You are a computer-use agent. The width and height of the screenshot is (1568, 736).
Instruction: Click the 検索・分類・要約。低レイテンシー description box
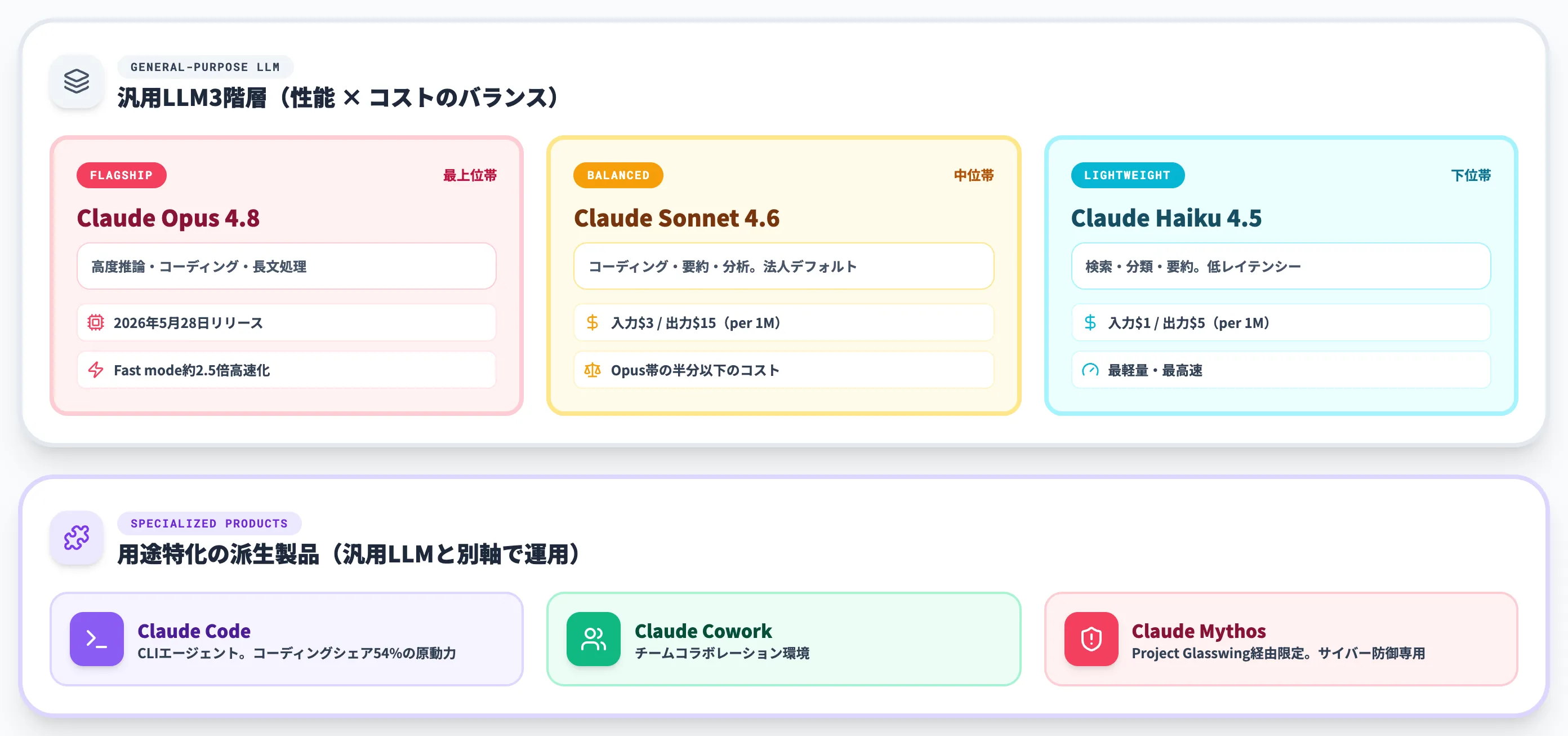[x=1281, y=266]
